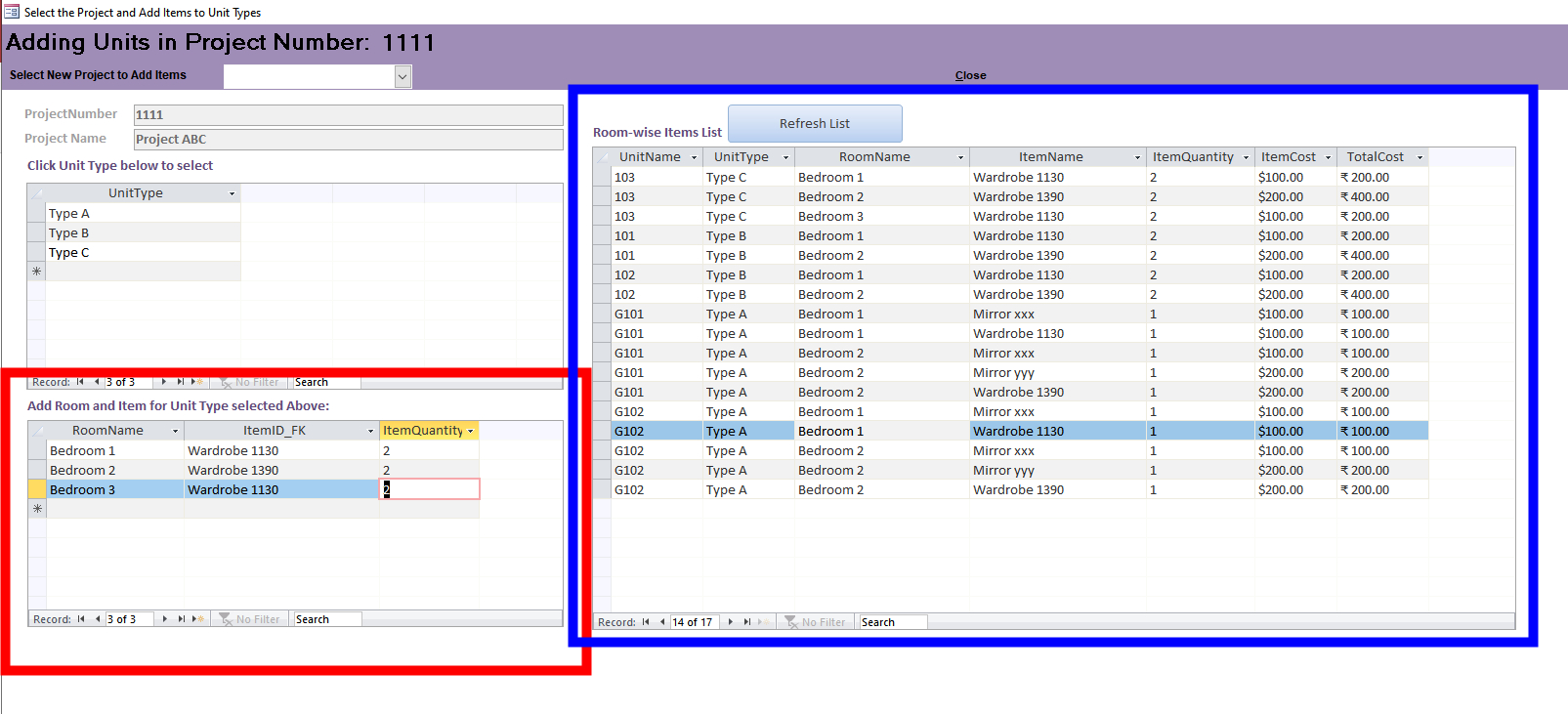1568x714 pixels.
Task: Click No Filter indicator in Room-wise Items List navigator
Action: (x=816, y=622)
